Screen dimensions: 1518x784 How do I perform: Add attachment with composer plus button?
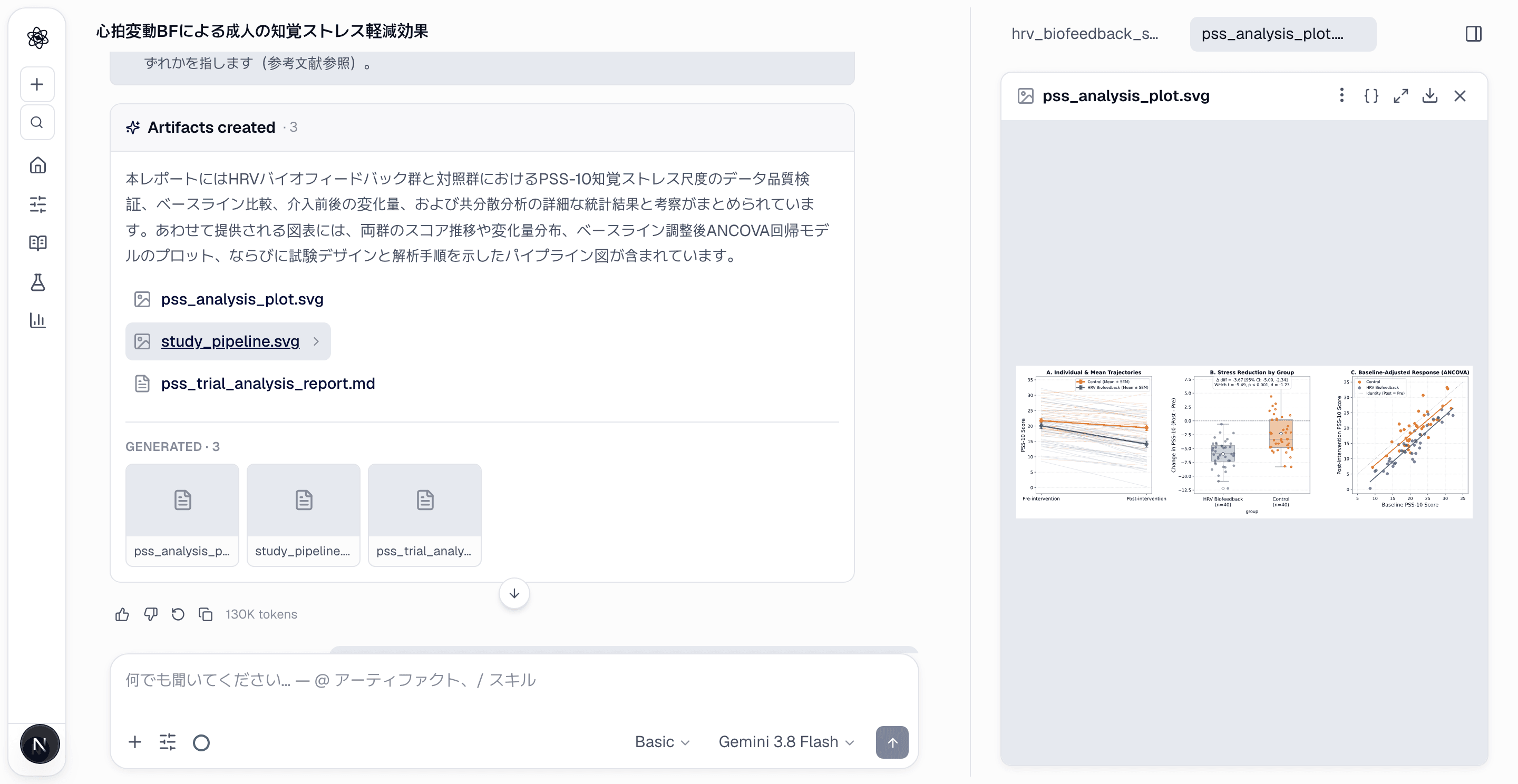[x=135, y=742]
